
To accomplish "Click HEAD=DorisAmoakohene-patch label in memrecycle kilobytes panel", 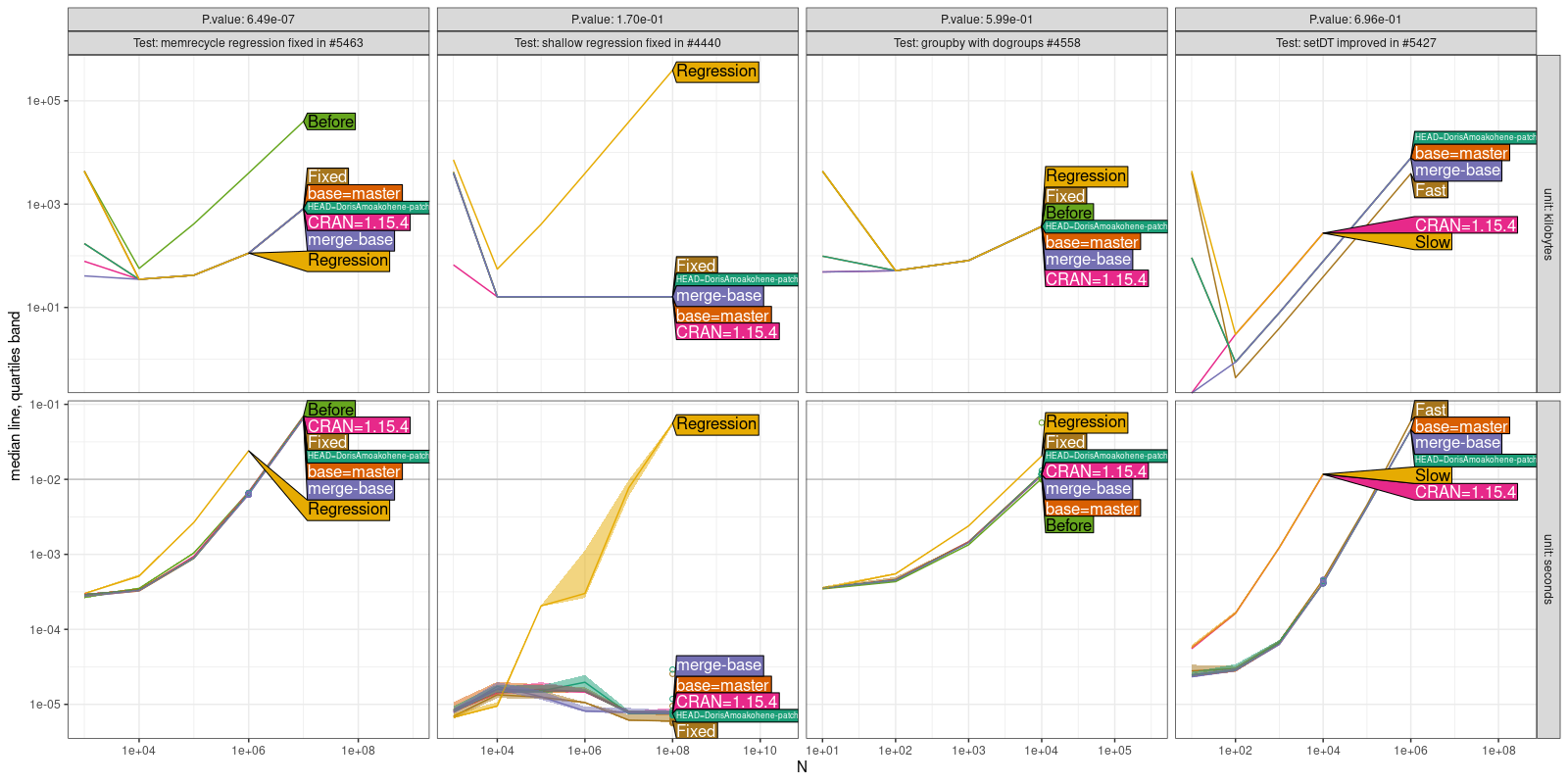I will [367, 207].
